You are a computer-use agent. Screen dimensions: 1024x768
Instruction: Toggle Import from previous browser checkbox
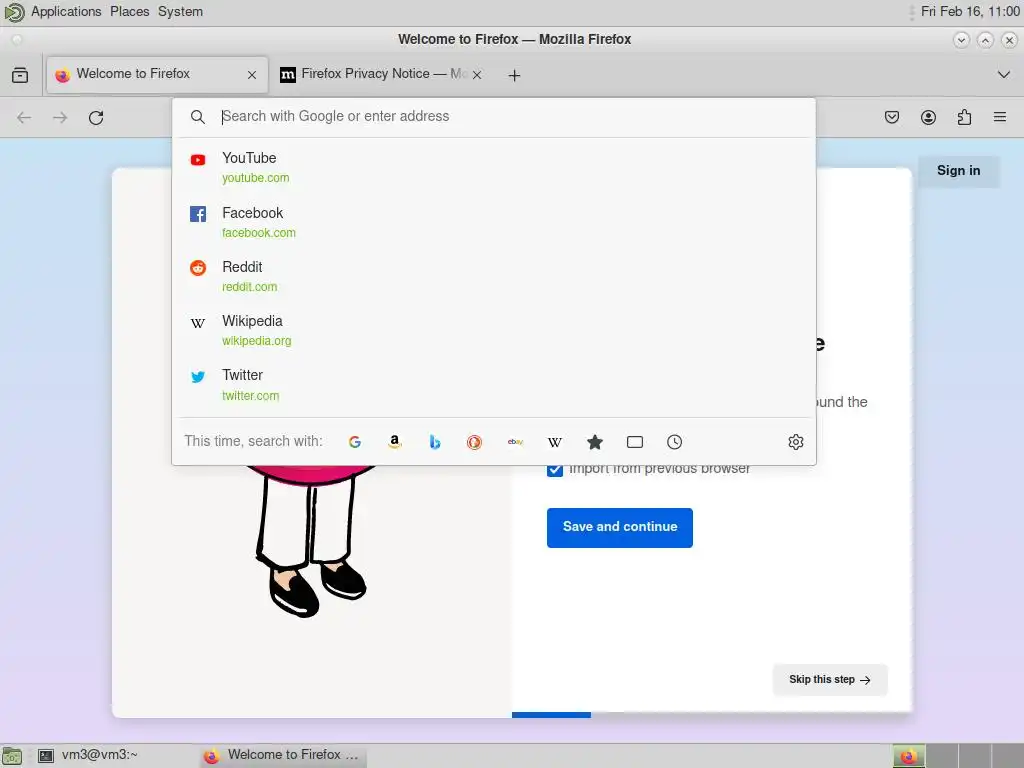(554, 469)
